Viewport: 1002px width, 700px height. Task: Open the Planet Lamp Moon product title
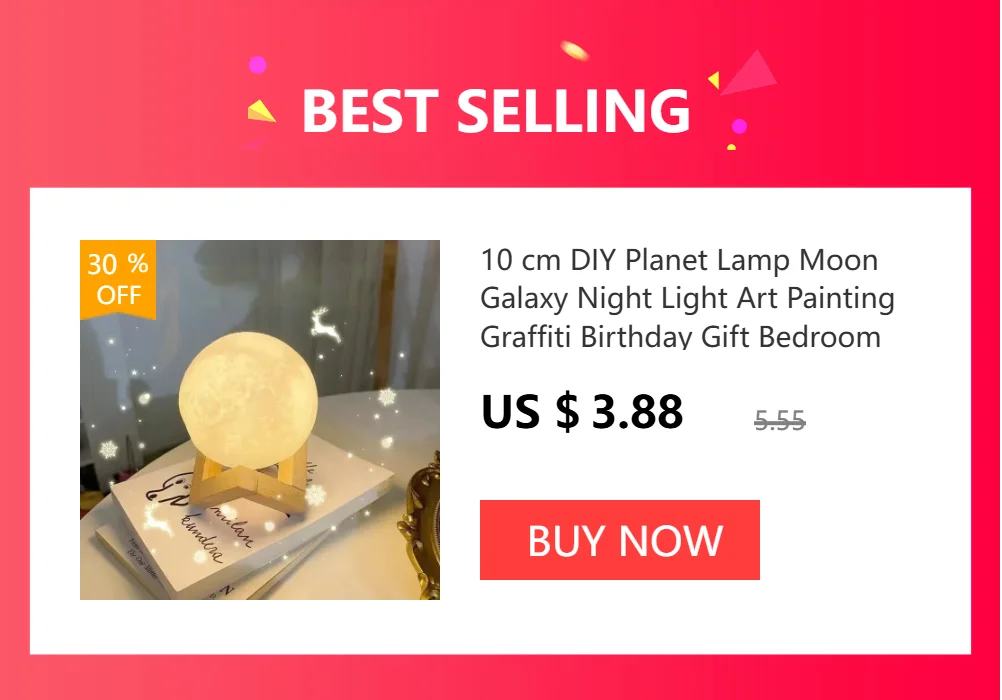pyautogui.click(x=687, y=298)
